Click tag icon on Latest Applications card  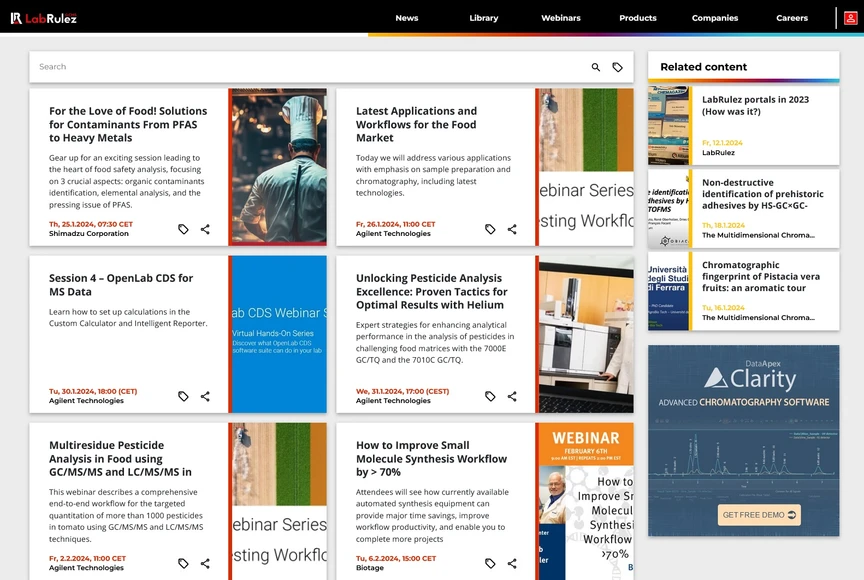click(x=490, y=229)
